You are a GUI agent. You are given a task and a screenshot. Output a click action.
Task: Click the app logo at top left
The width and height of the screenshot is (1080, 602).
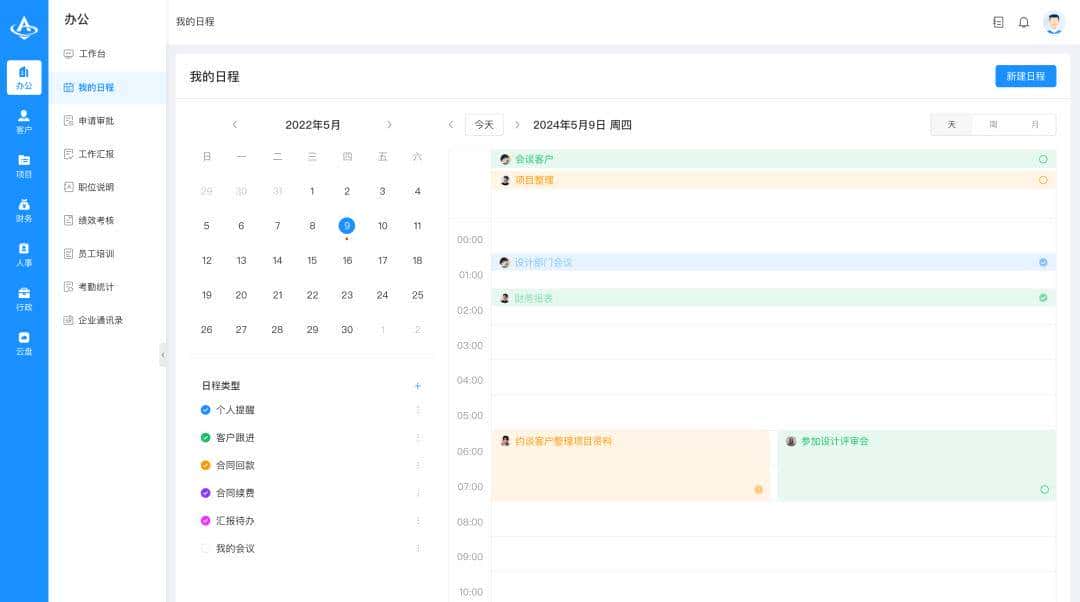pos(22,29)
